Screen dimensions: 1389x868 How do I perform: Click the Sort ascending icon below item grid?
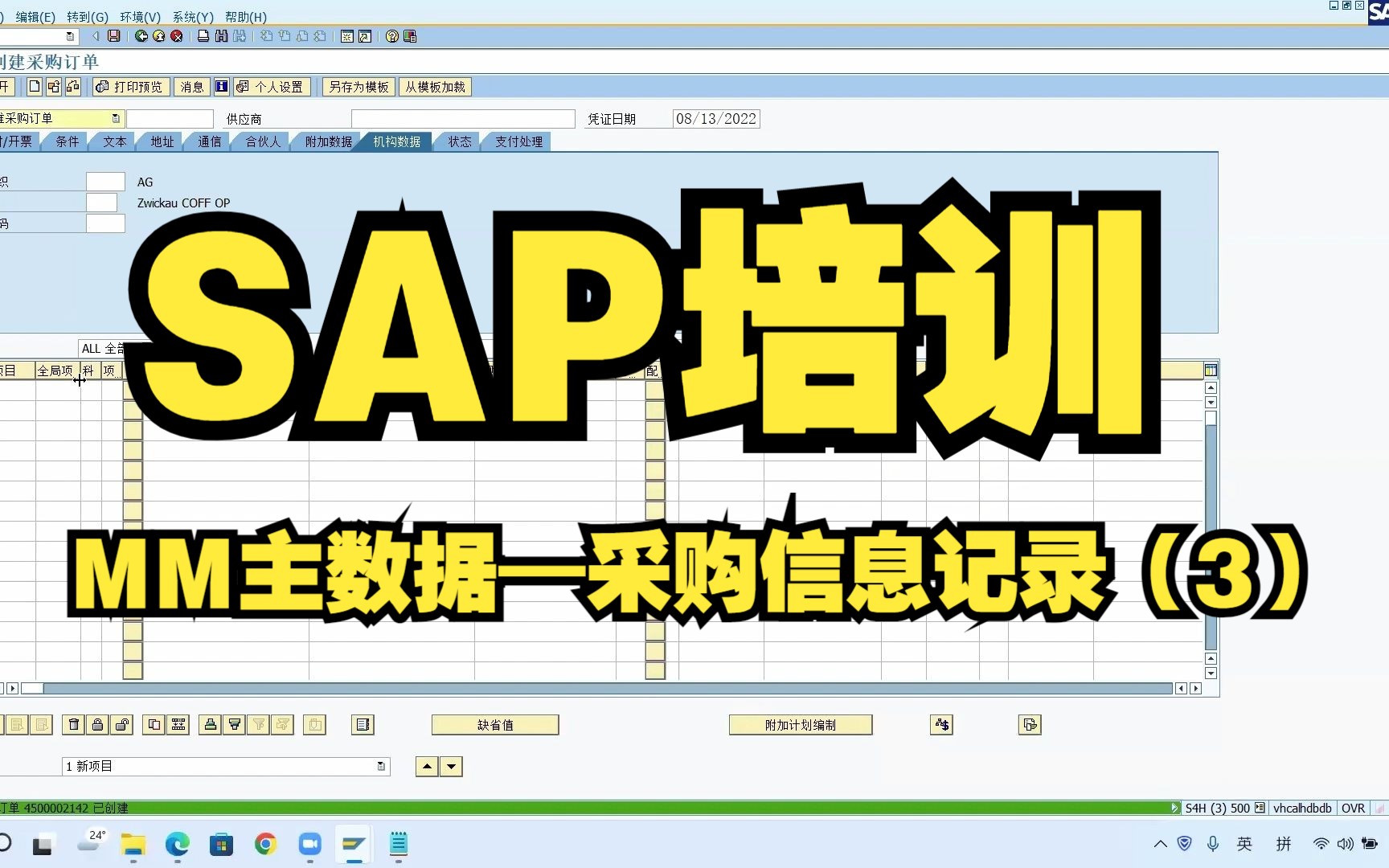click(211, 725)
